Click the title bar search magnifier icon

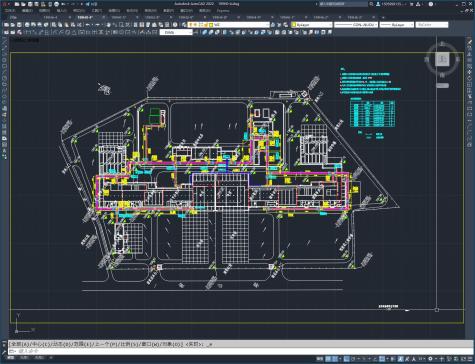tap(371, 4)
